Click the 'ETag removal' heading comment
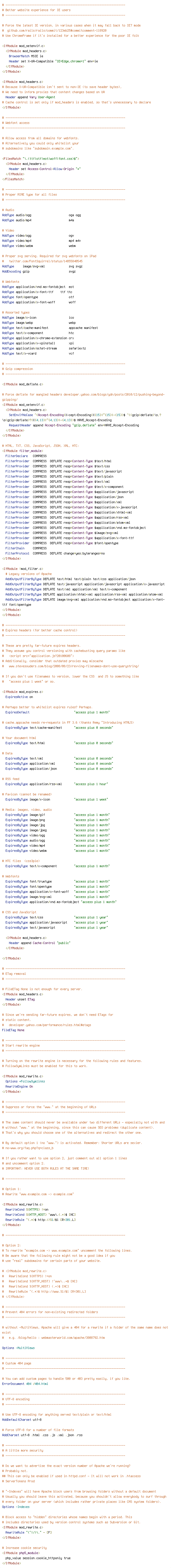The width and height of the screenshot is (171, 1568). point(14,974)
